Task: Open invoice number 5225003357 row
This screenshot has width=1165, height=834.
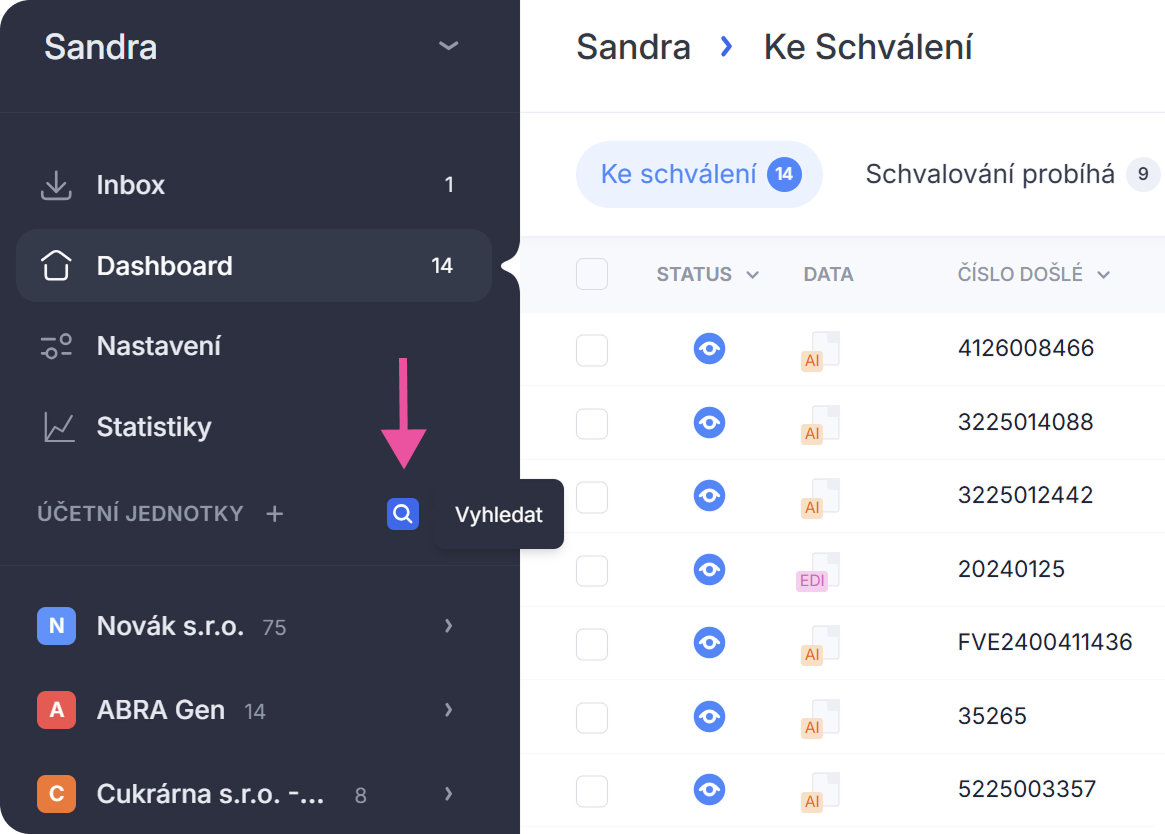Action: click(x=1026, y=789)
